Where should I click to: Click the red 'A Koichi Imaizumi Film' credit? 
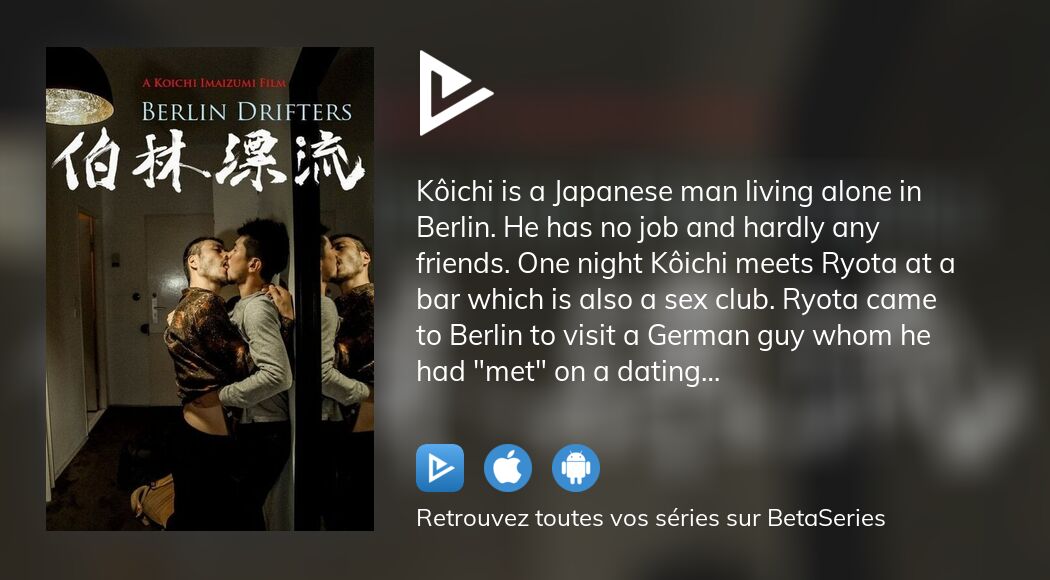(214, 83)
